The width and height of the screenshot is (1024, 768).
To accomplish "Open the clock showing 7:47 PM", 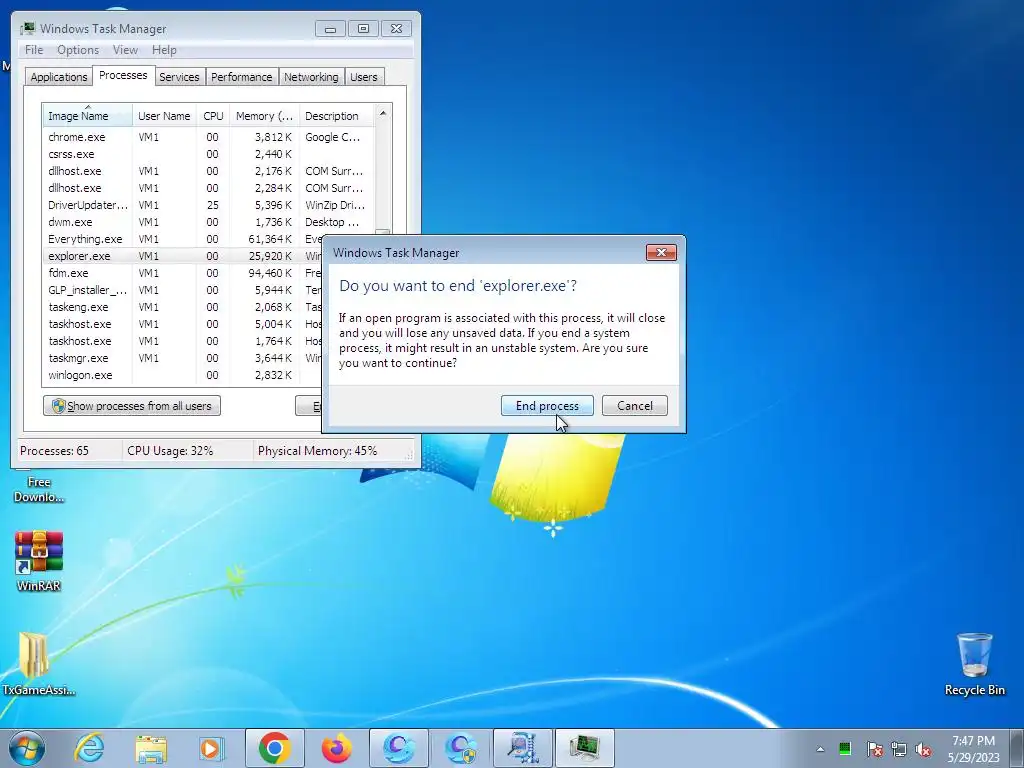I will tap(974, 749).
